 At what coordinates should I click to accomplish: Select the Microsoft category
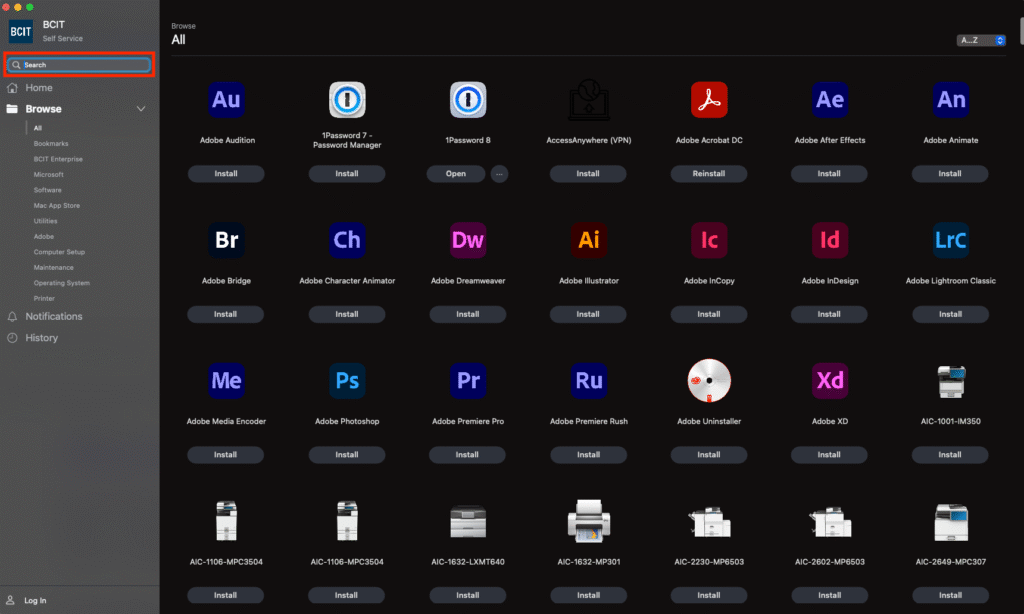48,175
